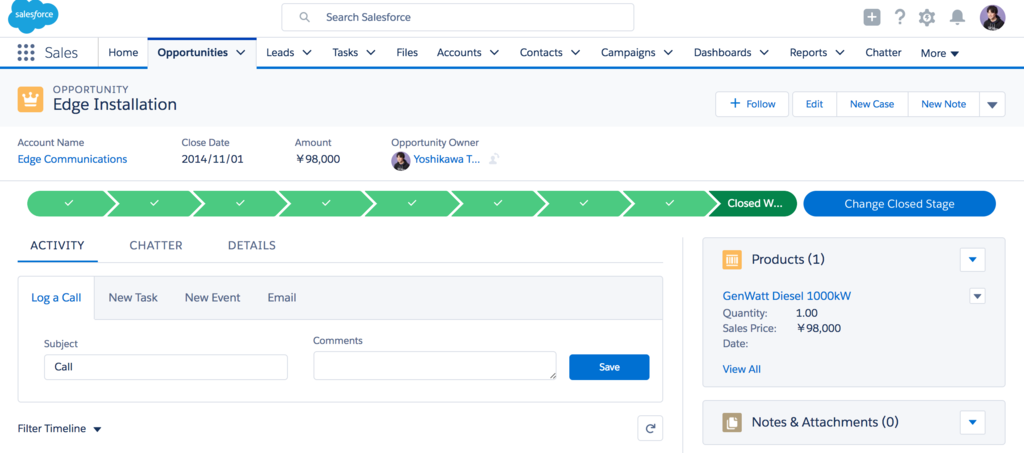1024x453 pixels.
Task: Select the New Task tab
Action: [x=133, y=298]
